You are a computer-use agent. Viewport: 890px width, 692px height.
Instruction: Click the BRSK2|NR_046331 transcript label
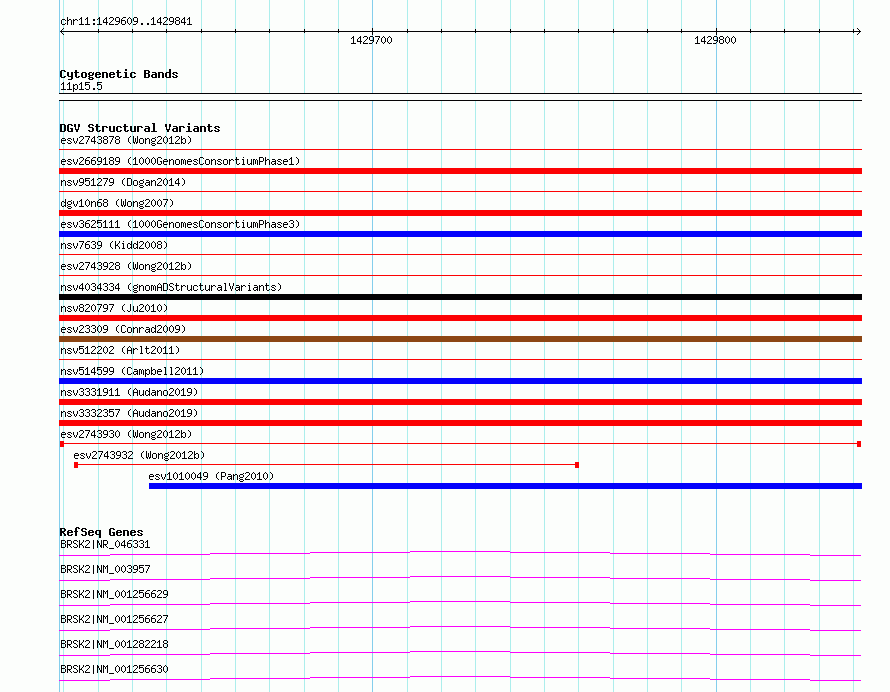[x=105, y=544]
